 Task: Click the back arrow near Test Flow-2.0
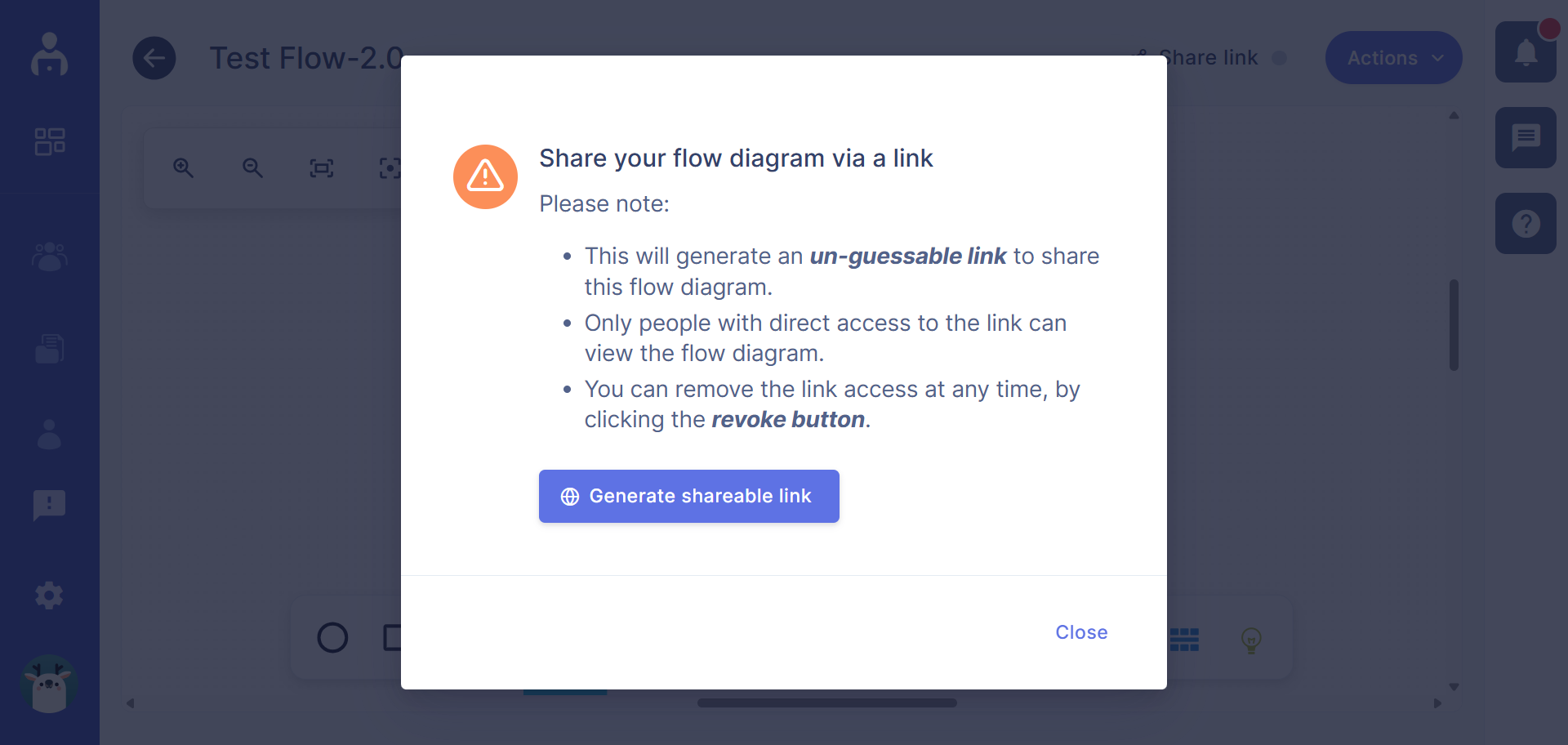pos(154,57)
